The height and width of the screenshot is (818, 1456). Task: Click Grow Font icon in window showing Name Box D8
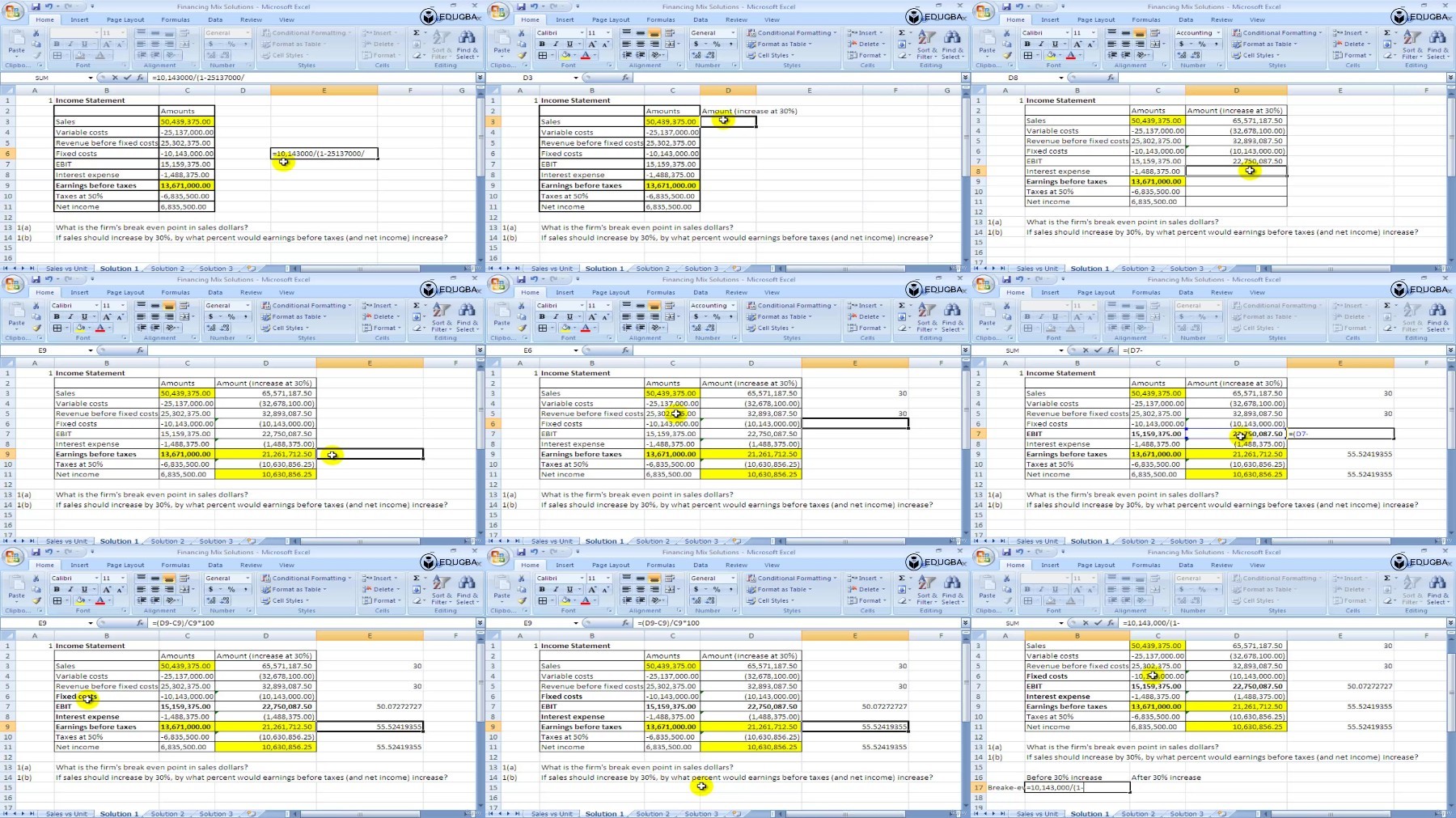1078,45
